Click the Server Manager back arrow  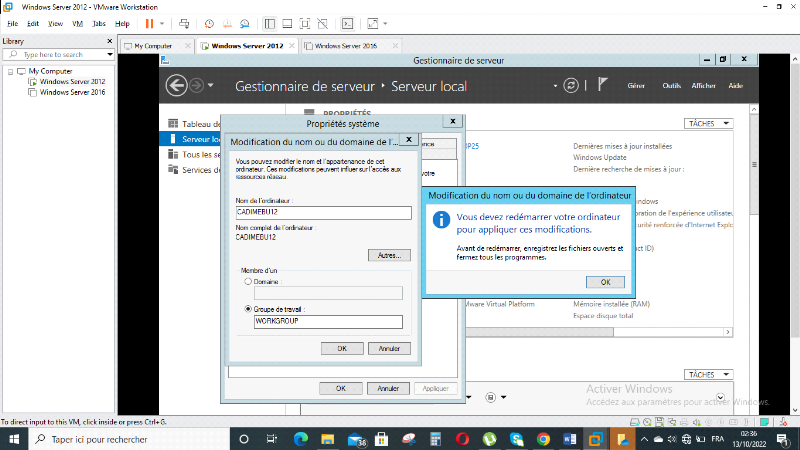coord(177,86)
